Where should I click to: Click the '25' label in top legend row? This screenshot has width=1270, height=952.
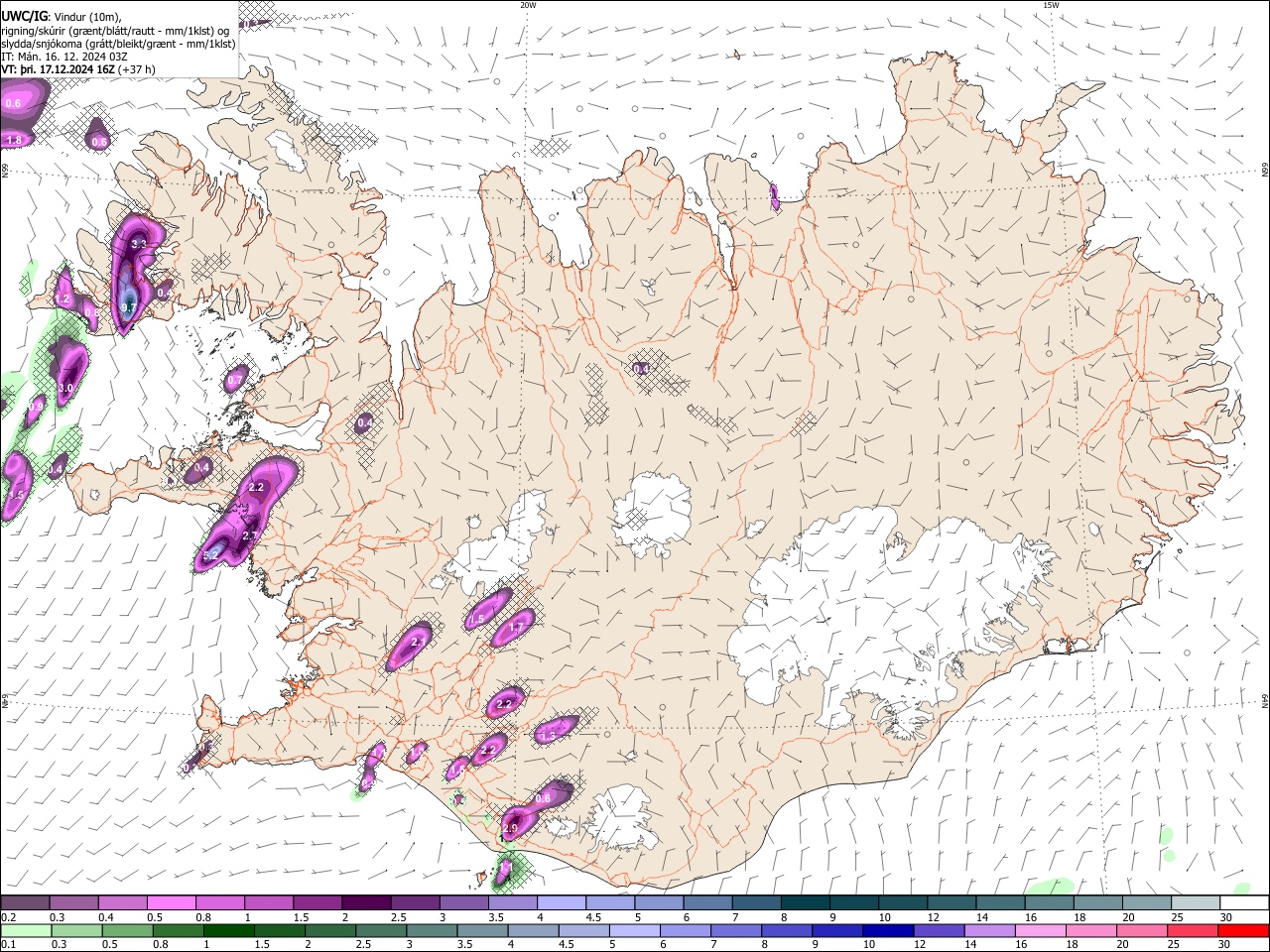pos(1177,917)
